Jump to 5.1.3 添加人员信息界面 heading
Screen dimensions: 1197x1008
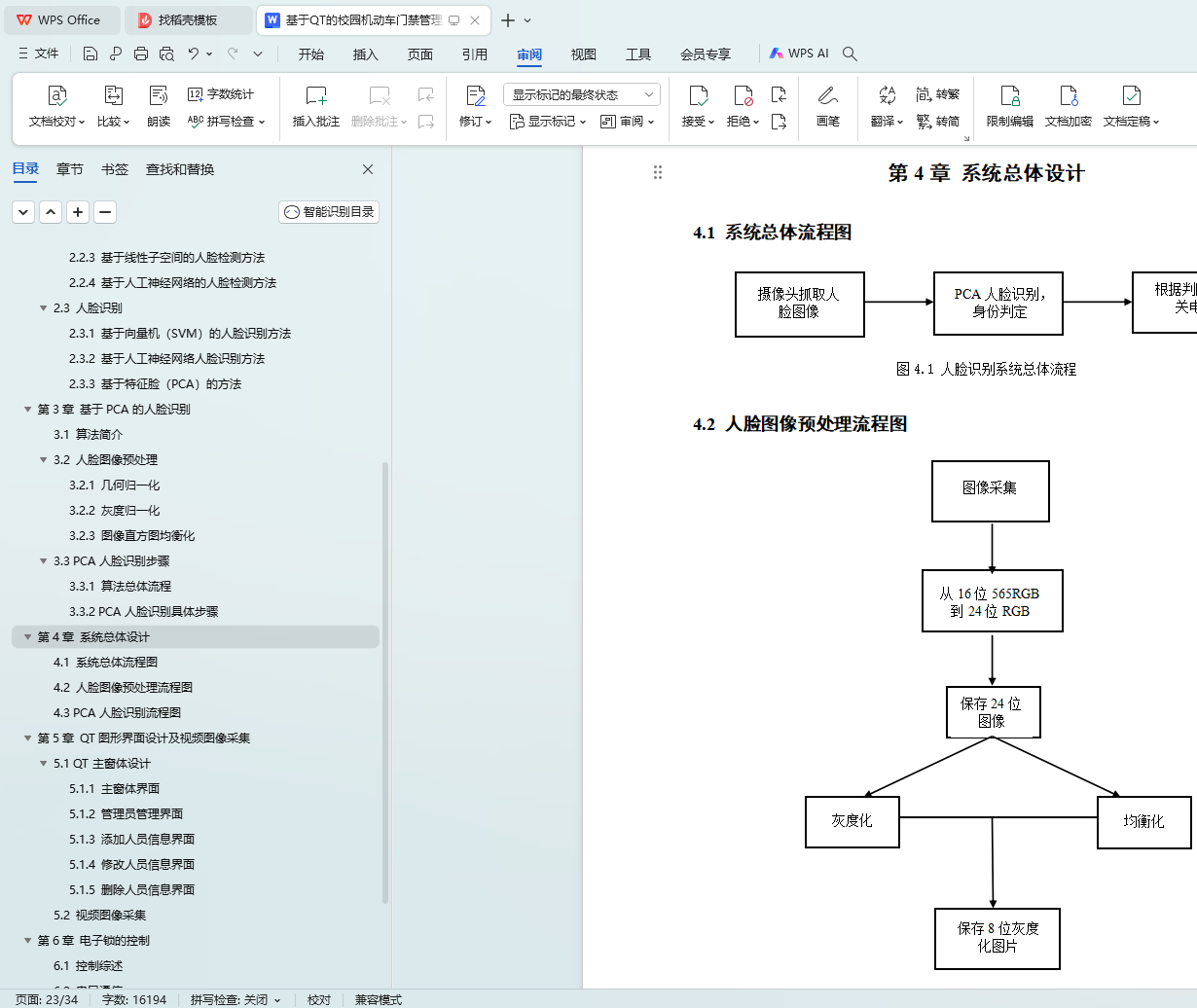(x=132, y=840)
